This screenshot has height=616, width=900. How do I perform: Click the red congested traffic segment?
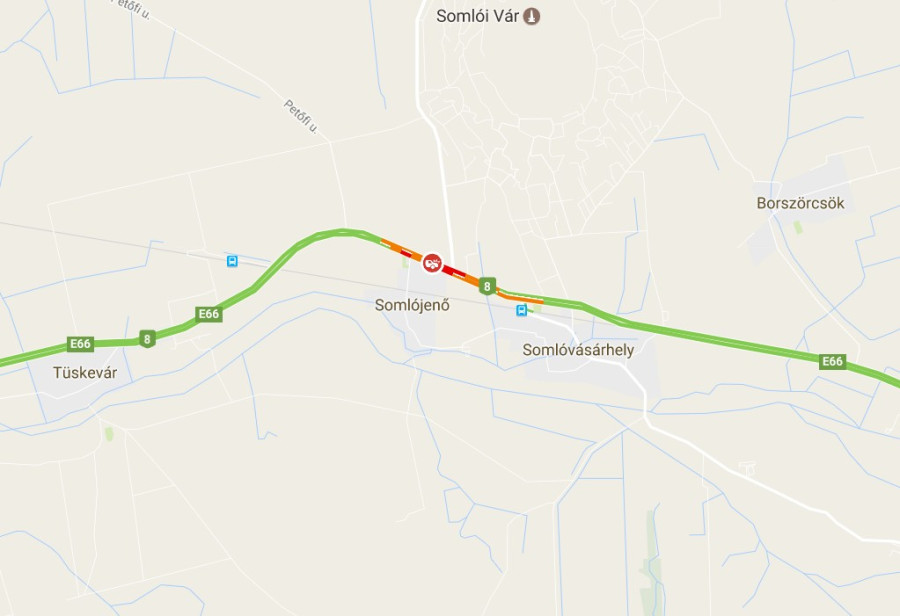[455, 272]
